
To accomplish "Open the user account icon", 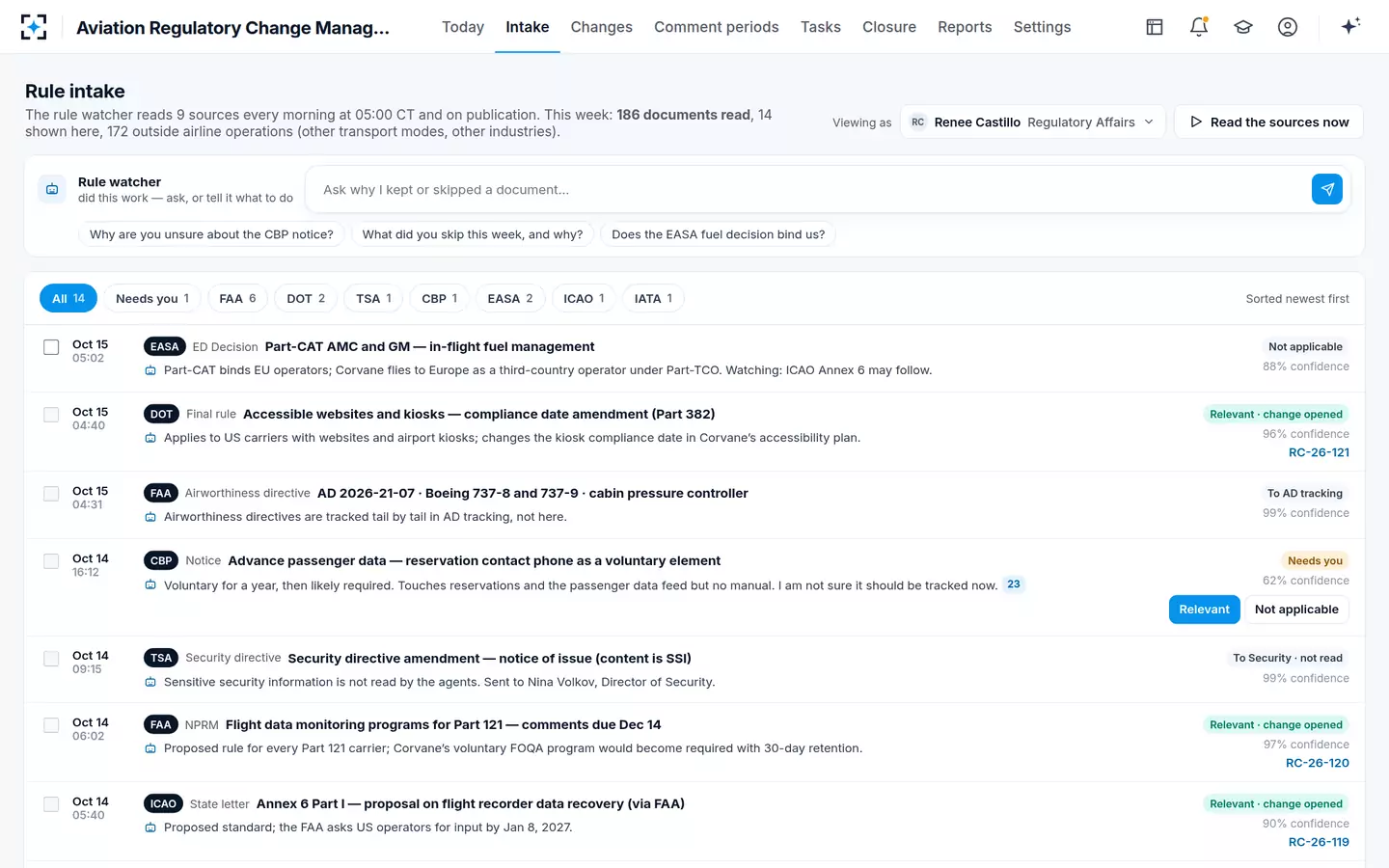I will coord(1288,27).
